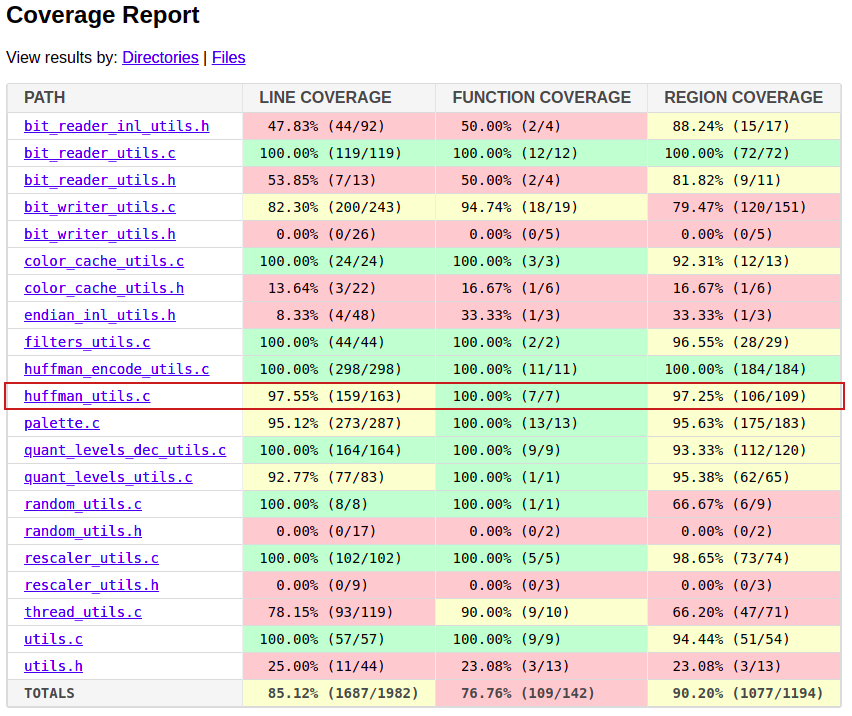The width and height of the screenshot is (852, 716).
Task: Open quant_levels_utils.c file link
Action: [x=108, y=477]
